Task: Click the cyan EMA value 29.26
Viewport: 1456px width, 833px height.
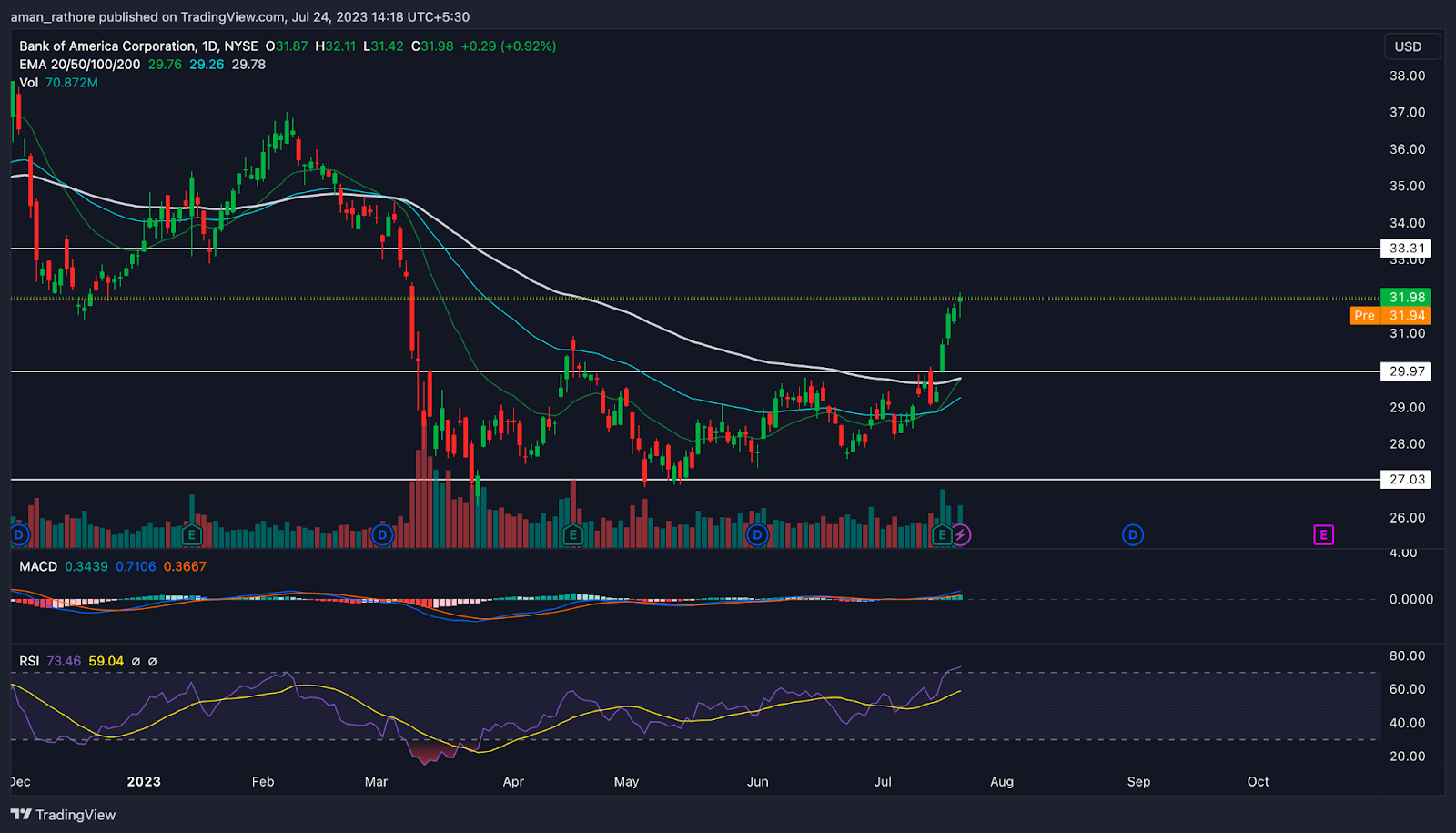Action: click(207, 64)
